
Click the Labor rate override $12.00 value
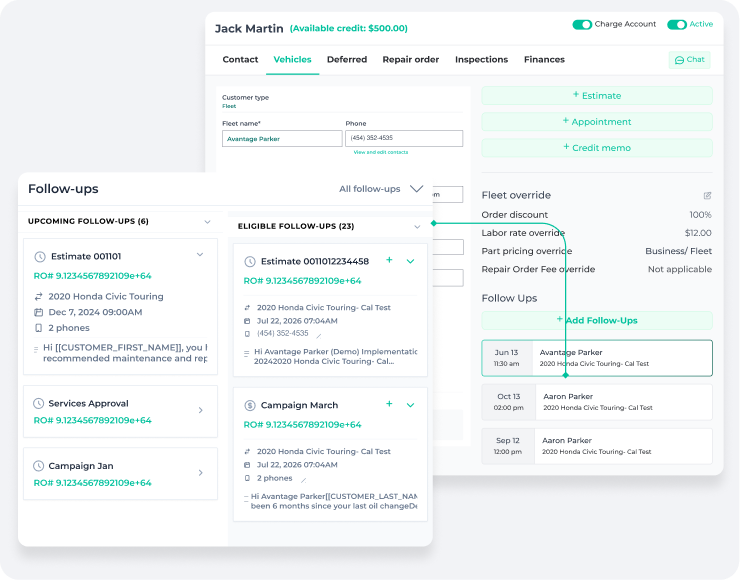click(x=698, y=233)
